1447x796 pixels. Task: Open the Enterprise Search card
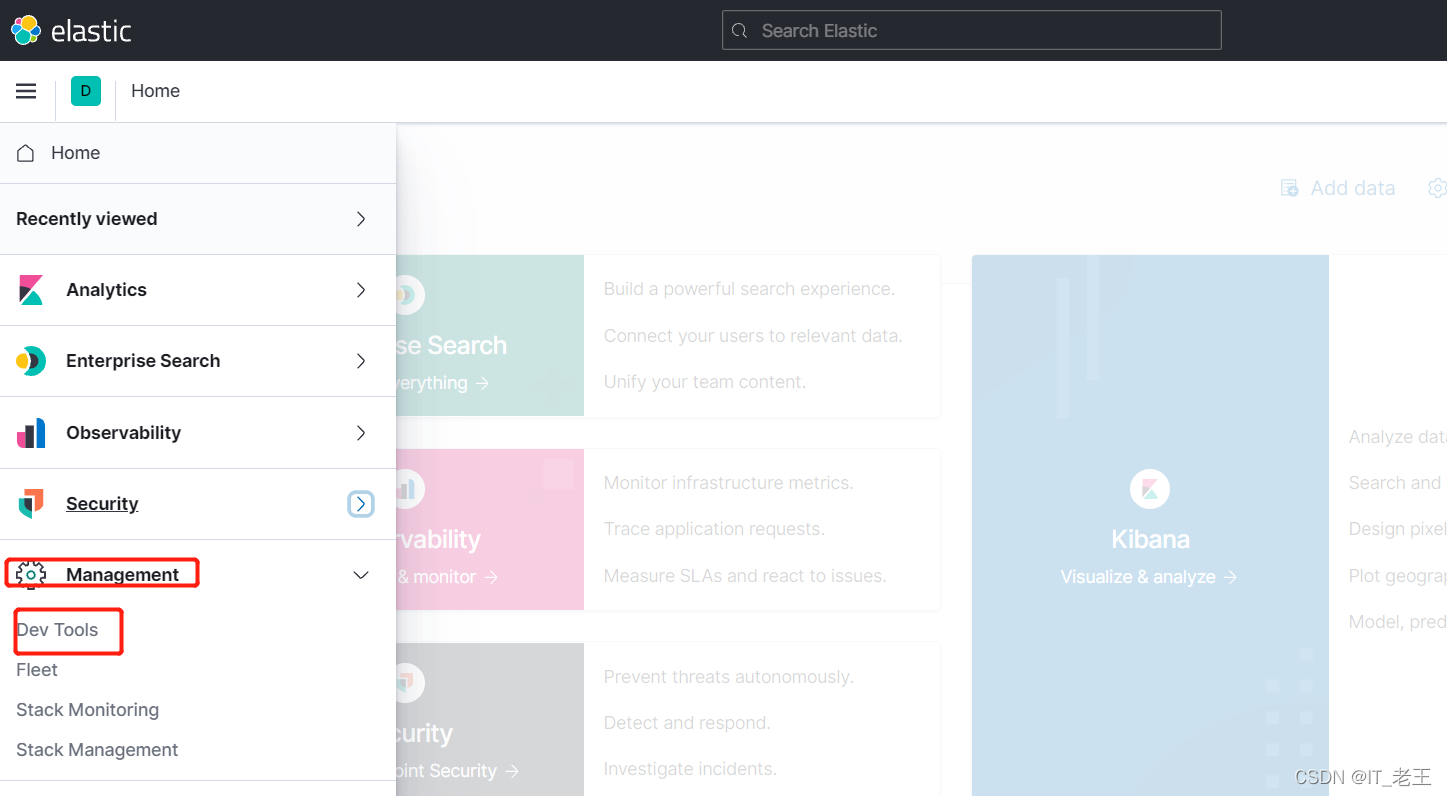(x=667, y=336)
